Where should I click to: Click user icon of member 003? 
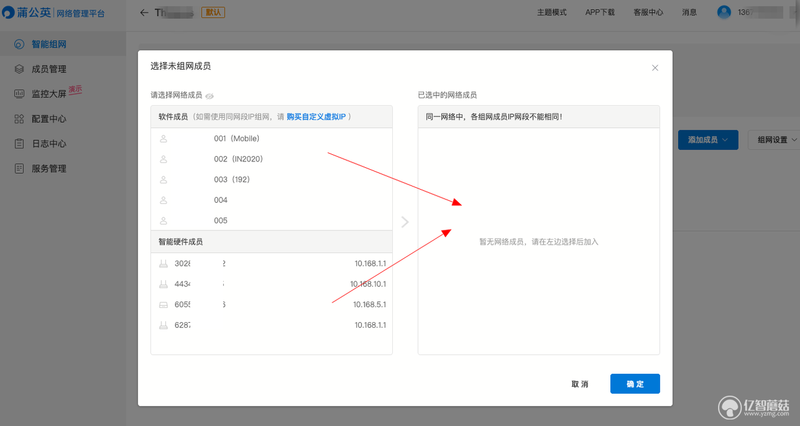[163, 180]
